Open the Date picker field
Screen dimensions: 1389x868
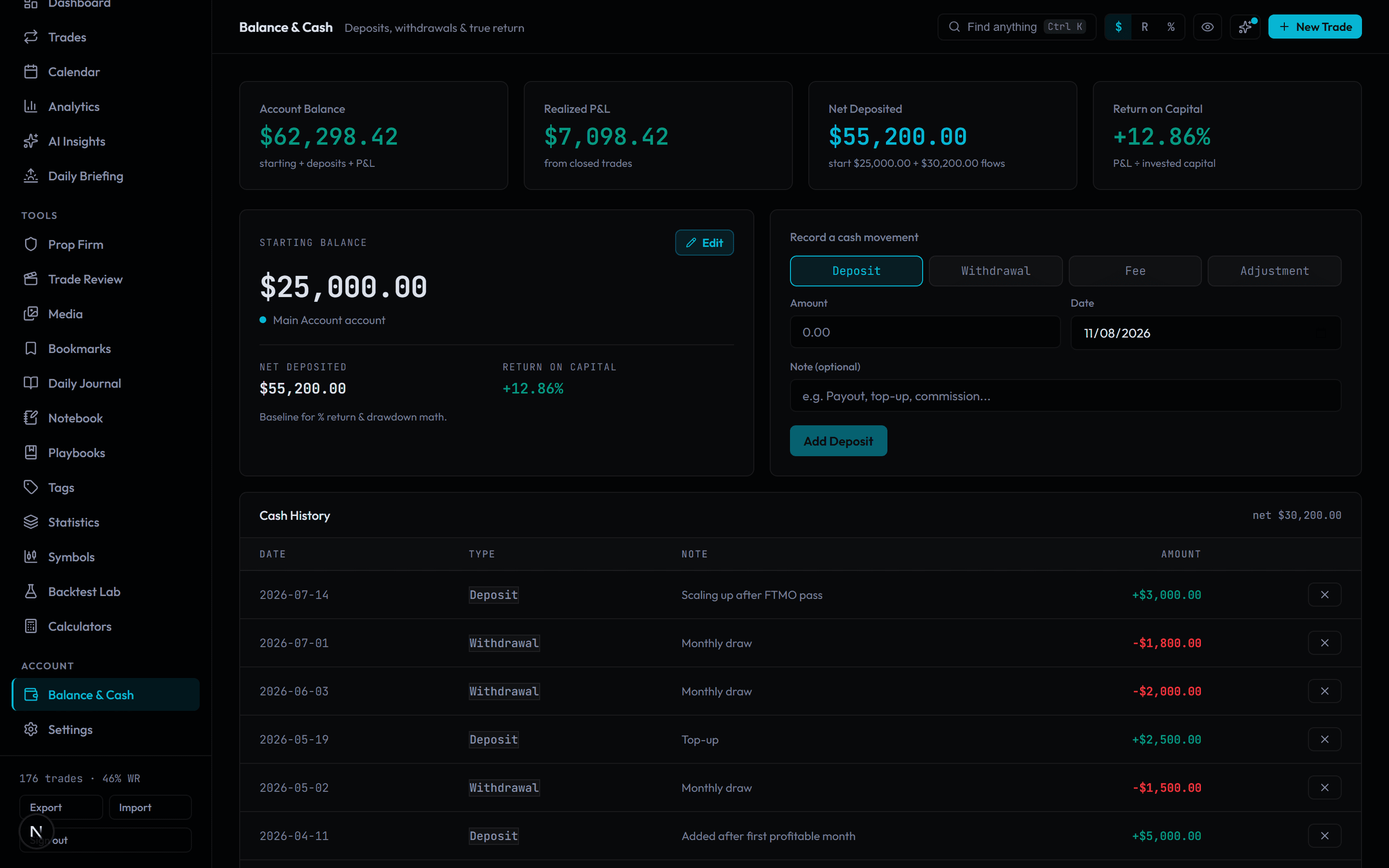1205,333
